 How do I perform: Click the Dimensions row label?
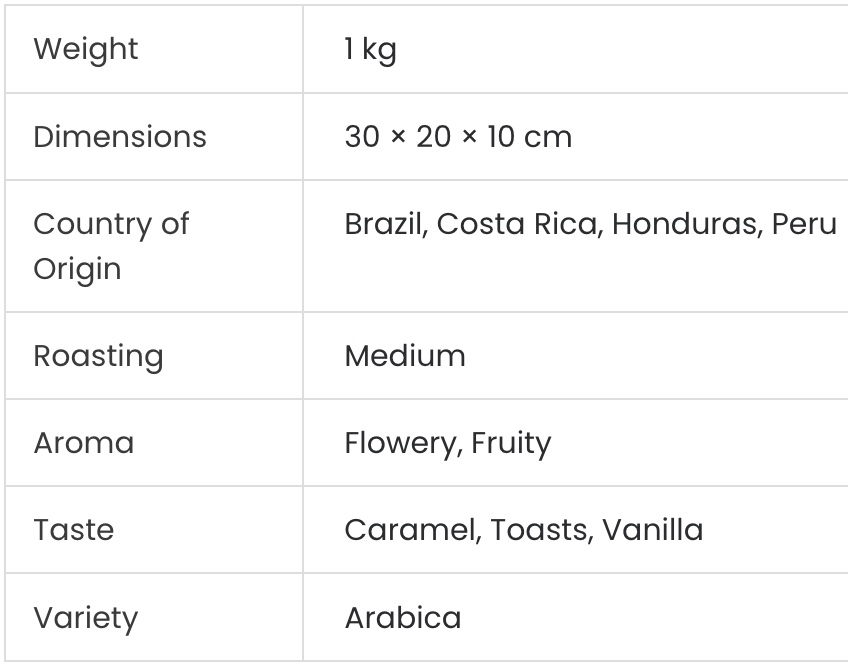120,136
